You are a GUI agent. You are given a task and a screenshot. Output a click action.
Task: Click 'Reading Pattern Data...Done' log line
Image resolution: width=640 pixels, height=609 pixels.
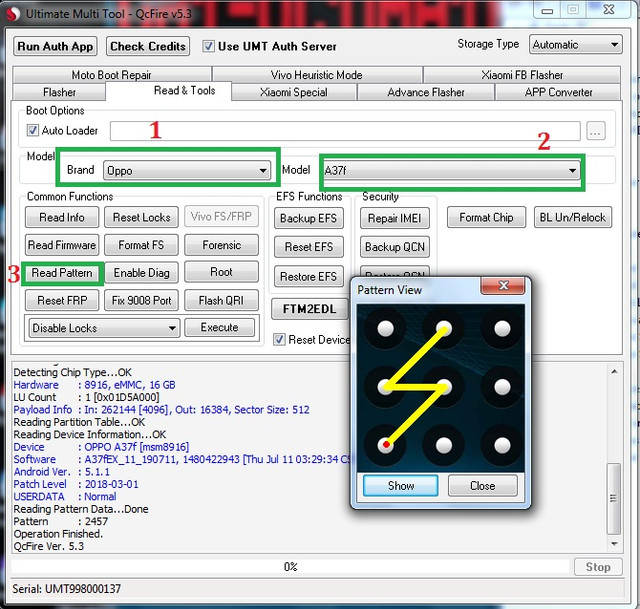coord(81,509)
